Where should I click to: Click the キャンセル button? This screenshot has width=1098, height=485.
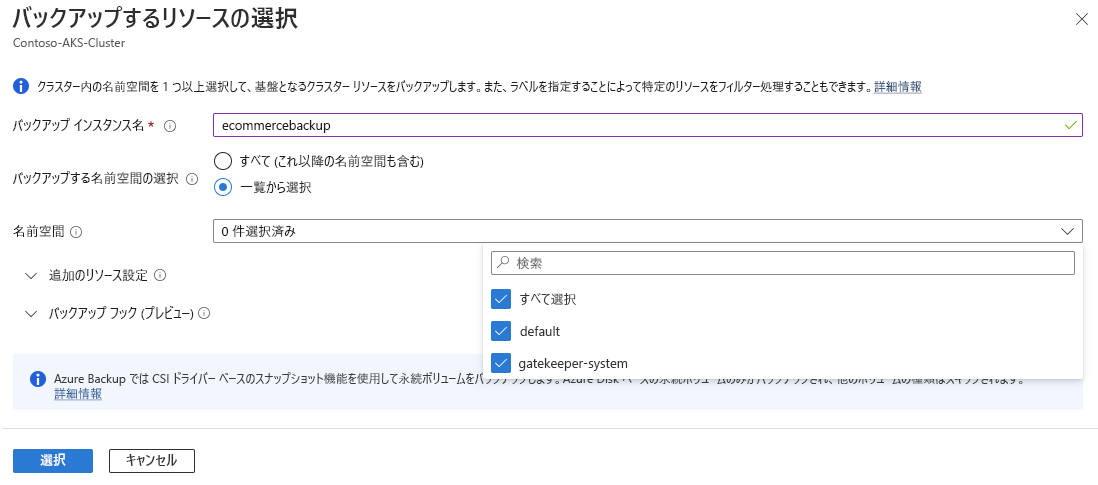coord(152,461)
